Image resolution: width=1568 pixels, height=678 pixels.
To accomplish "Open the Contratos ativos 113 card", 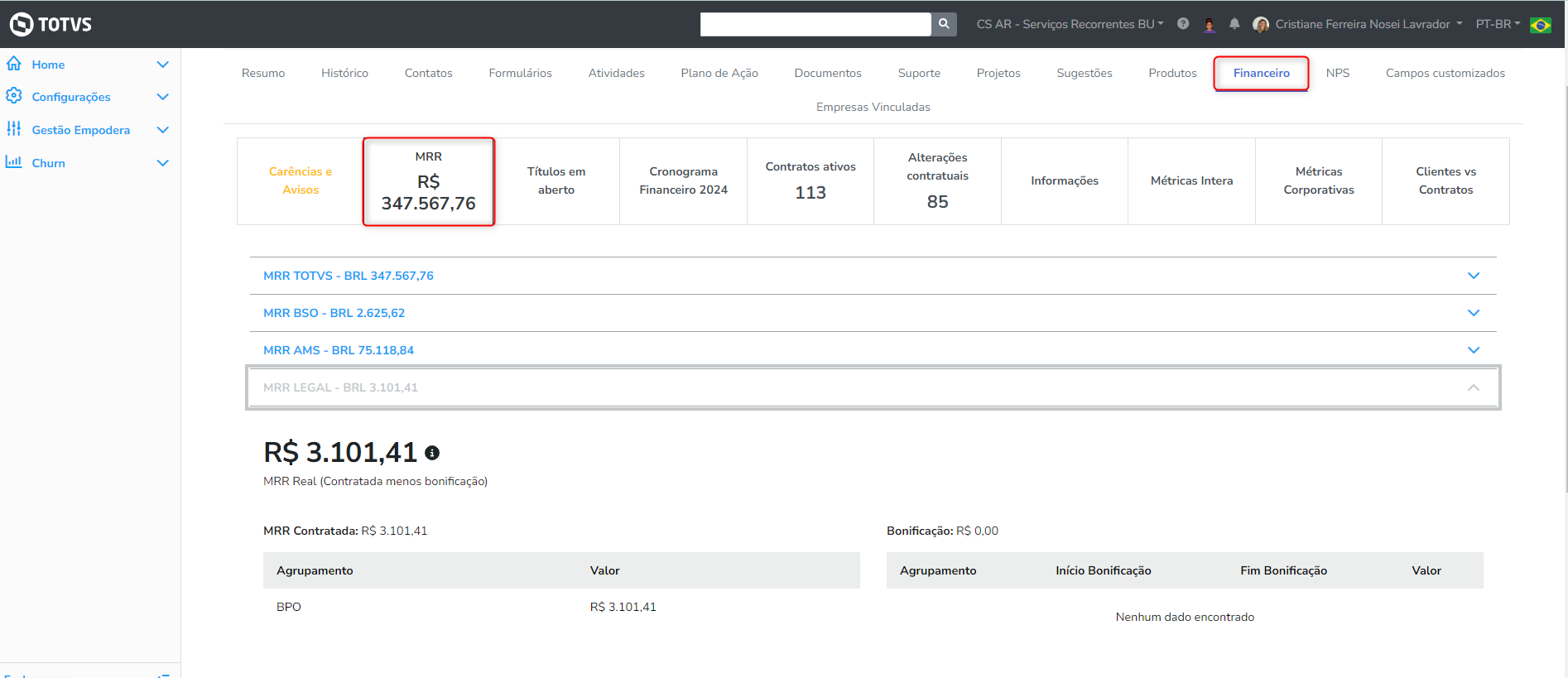I will 810,181.
